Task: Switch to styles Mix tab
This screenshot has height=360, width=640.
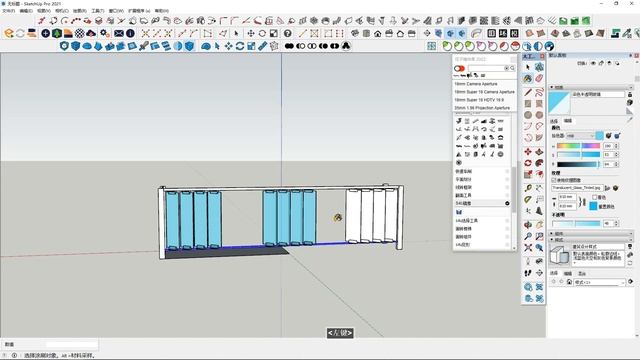Action: tap(582, 273)
